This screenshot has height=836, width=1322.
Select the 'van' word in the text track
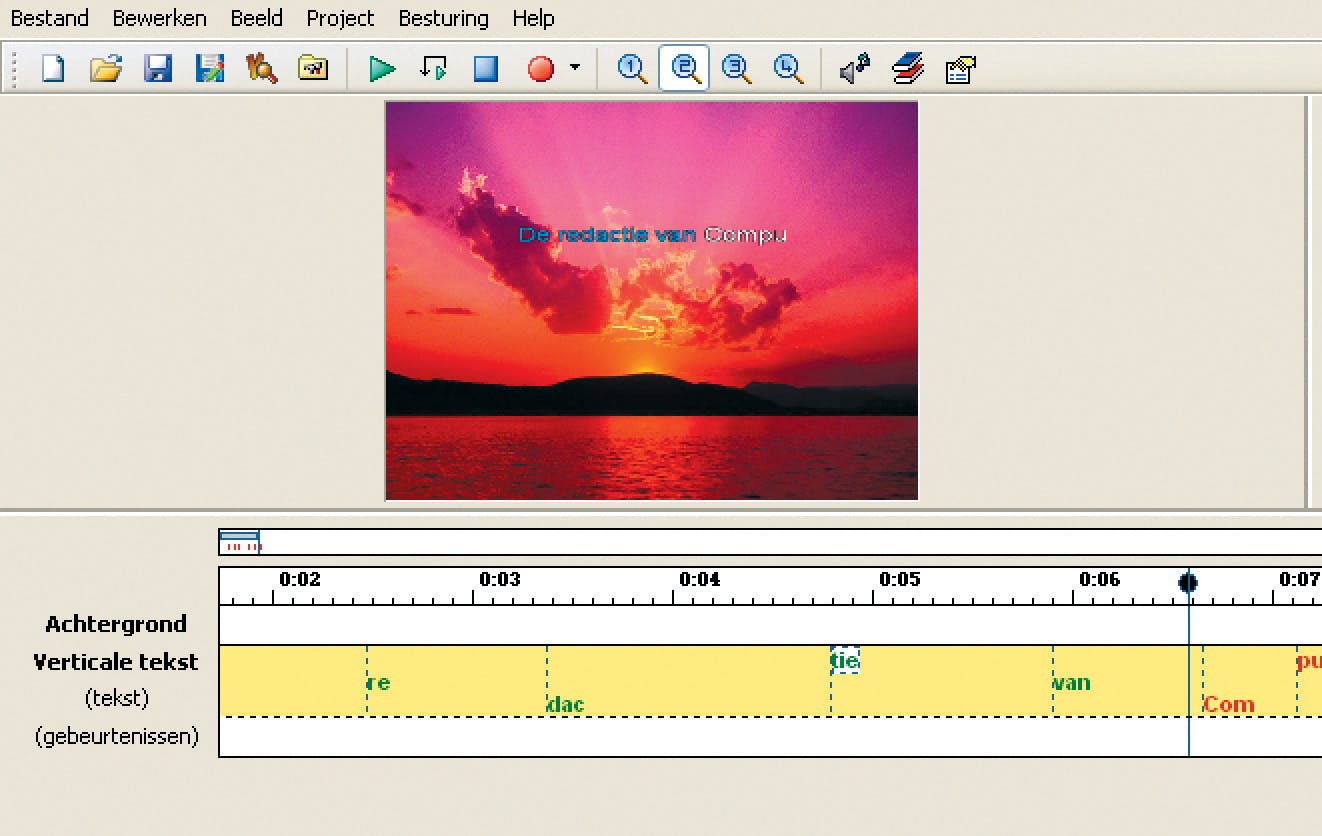pyautogui.click(x=1071, y=683)
